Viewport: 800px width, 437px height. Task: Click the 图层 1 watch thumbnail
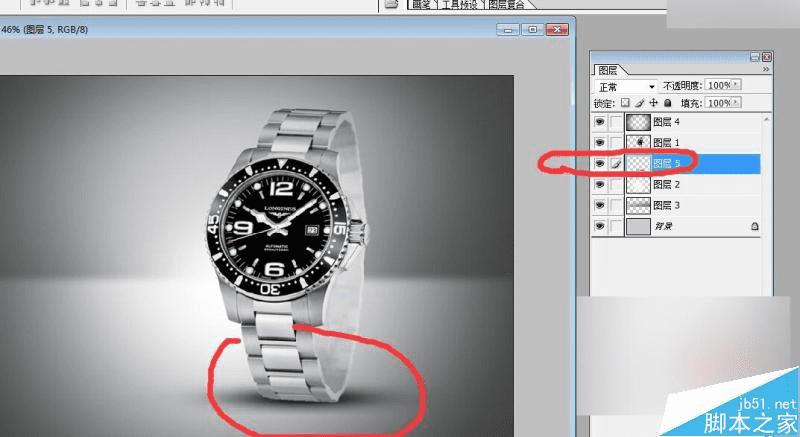[x=638, y=142]
